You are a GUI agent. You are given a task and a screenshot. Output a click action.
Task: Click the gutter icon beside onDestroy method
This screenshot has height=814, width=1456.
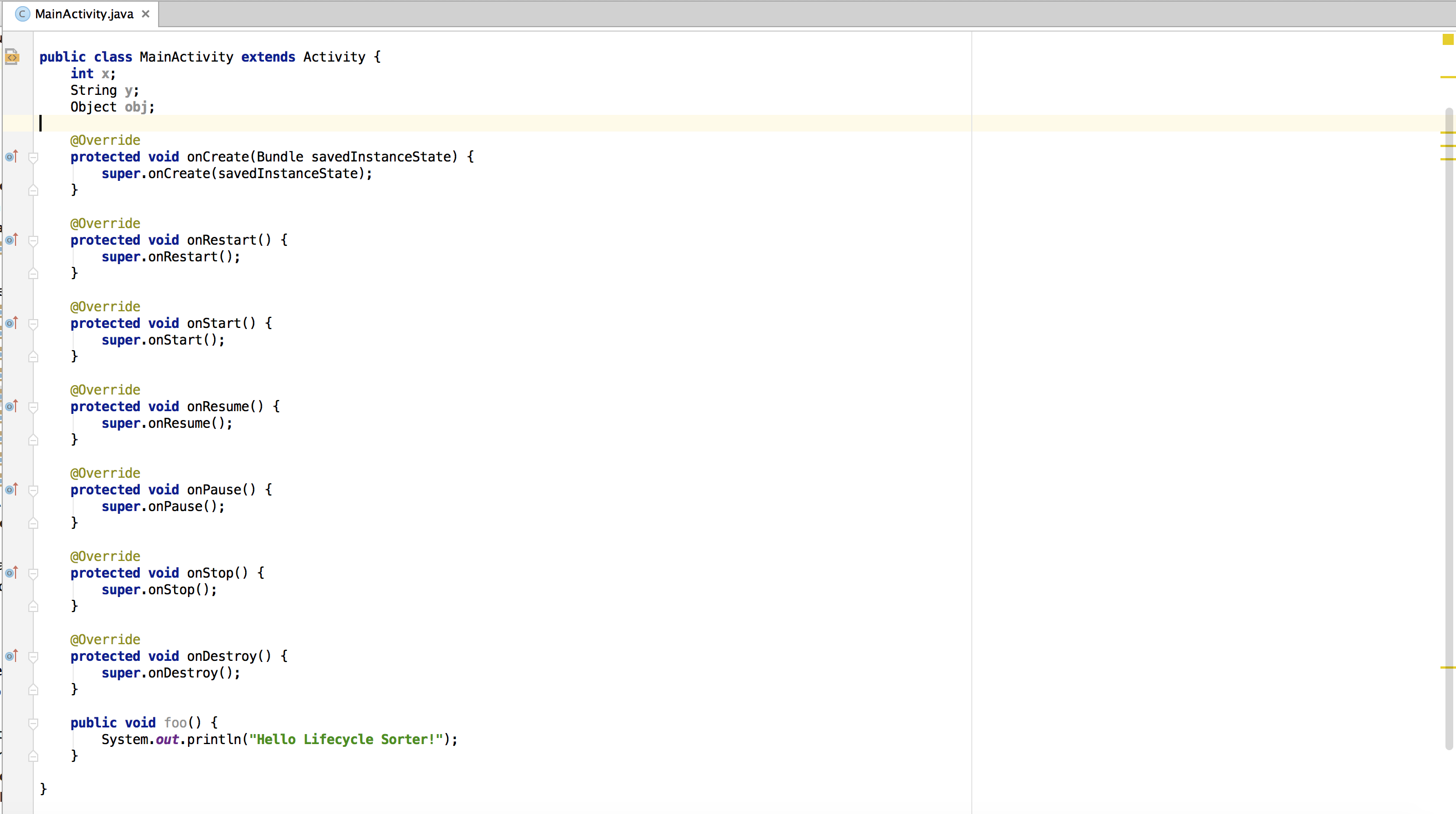click(11, 656)
